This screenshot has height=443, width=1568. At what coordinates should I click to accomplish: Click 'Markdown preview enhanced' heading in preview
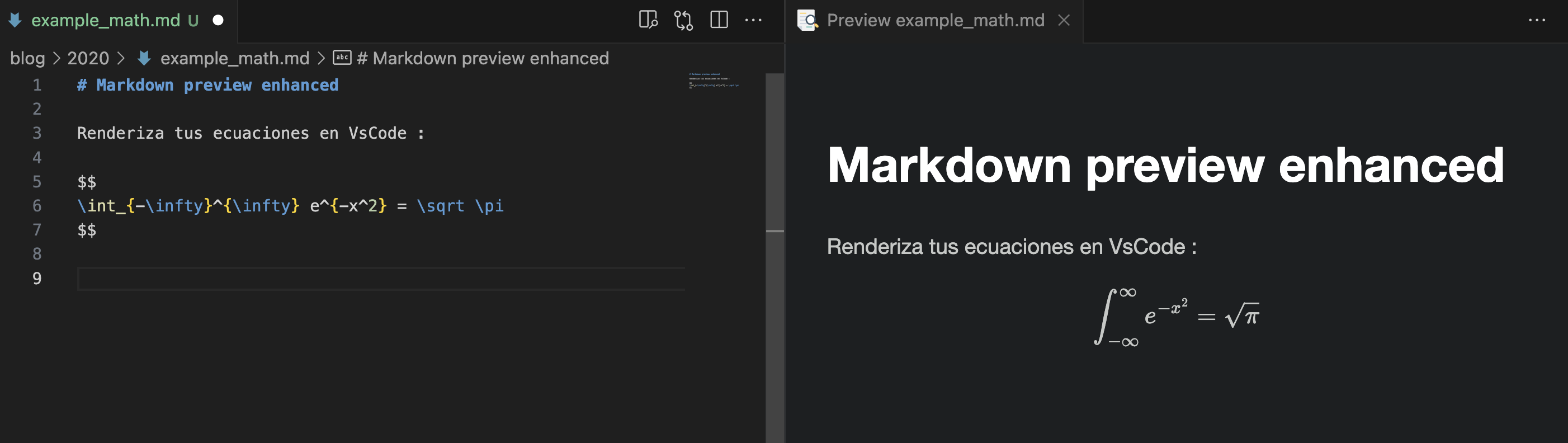point(1165,166)
